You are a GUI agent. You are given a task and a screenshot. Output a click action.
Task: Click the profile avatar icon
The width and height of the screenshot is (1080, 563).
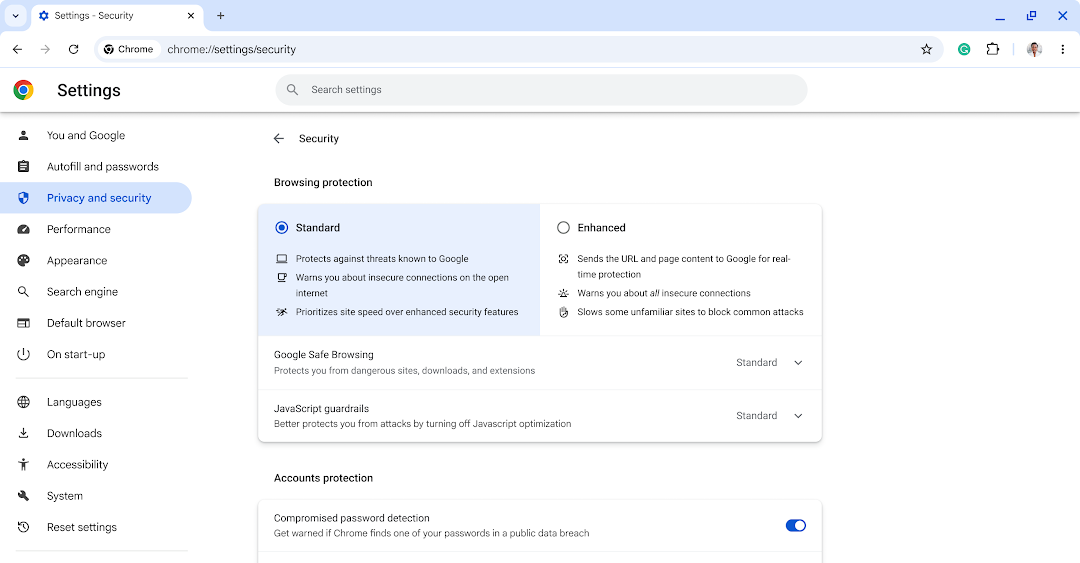point(1034,49)
